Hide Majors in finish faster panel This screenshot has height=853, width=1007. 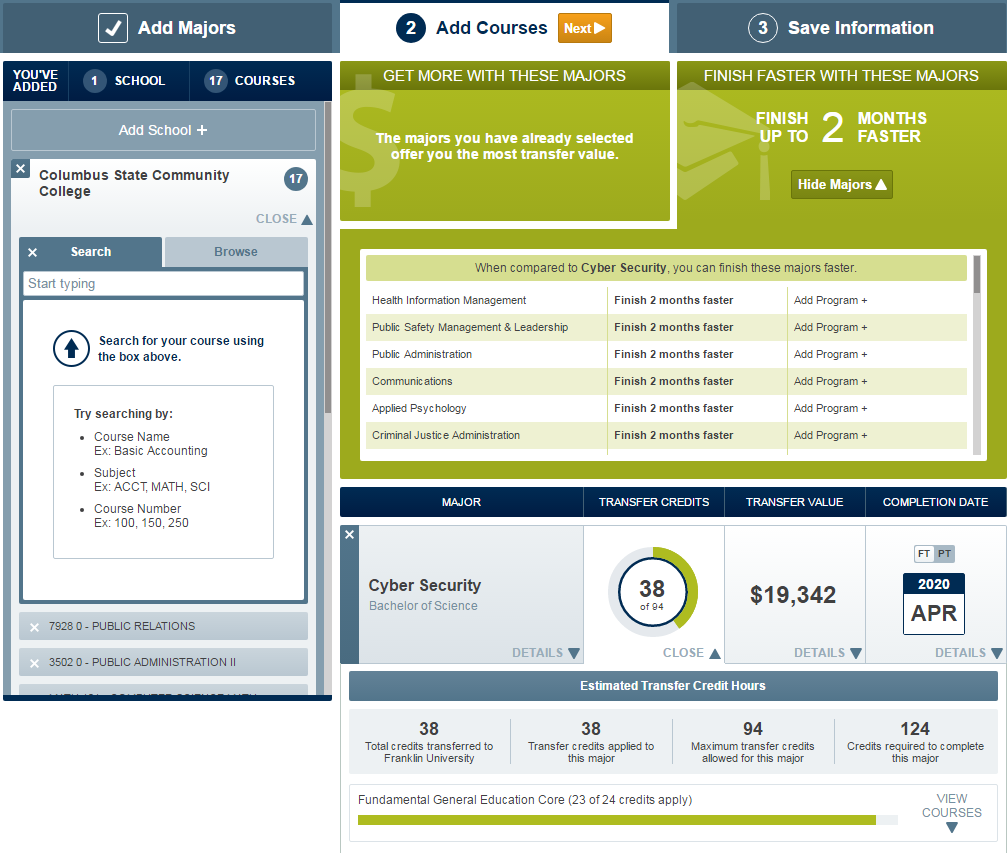[x=841, y=184]
